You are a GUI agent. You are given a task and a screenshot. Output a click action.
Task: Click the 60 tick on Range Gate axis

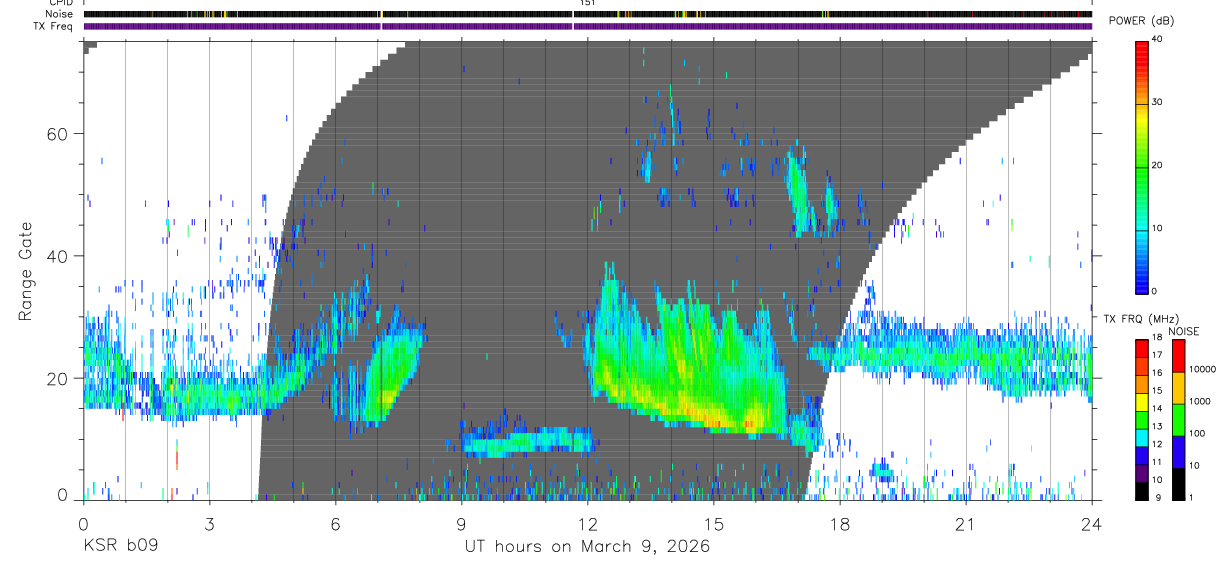pyautogui.click(x=59, y=133)
